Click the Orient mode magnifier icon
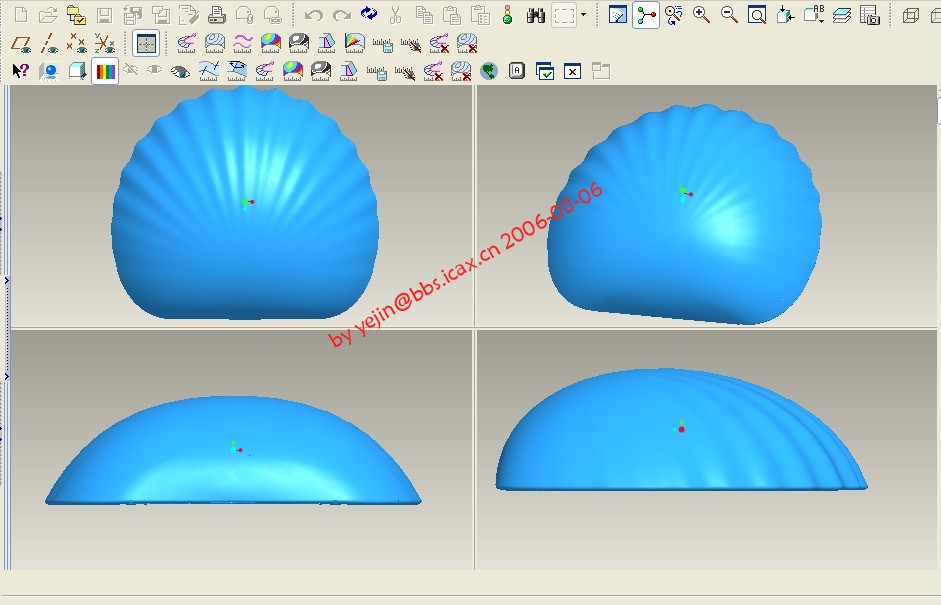Image resolution: width=941 pixels, height=605 pixels. coord(673,15)
